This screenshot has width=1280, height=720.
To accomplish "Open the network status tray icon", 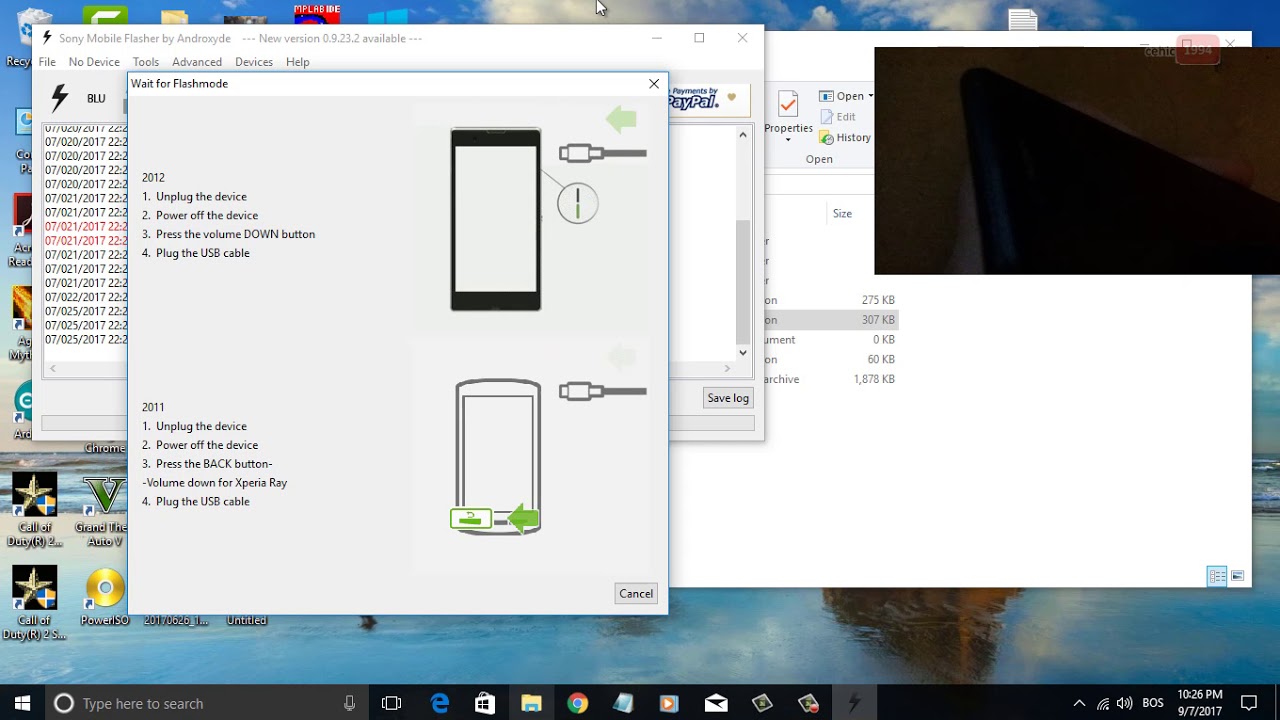I will (x=1103, y=703).
